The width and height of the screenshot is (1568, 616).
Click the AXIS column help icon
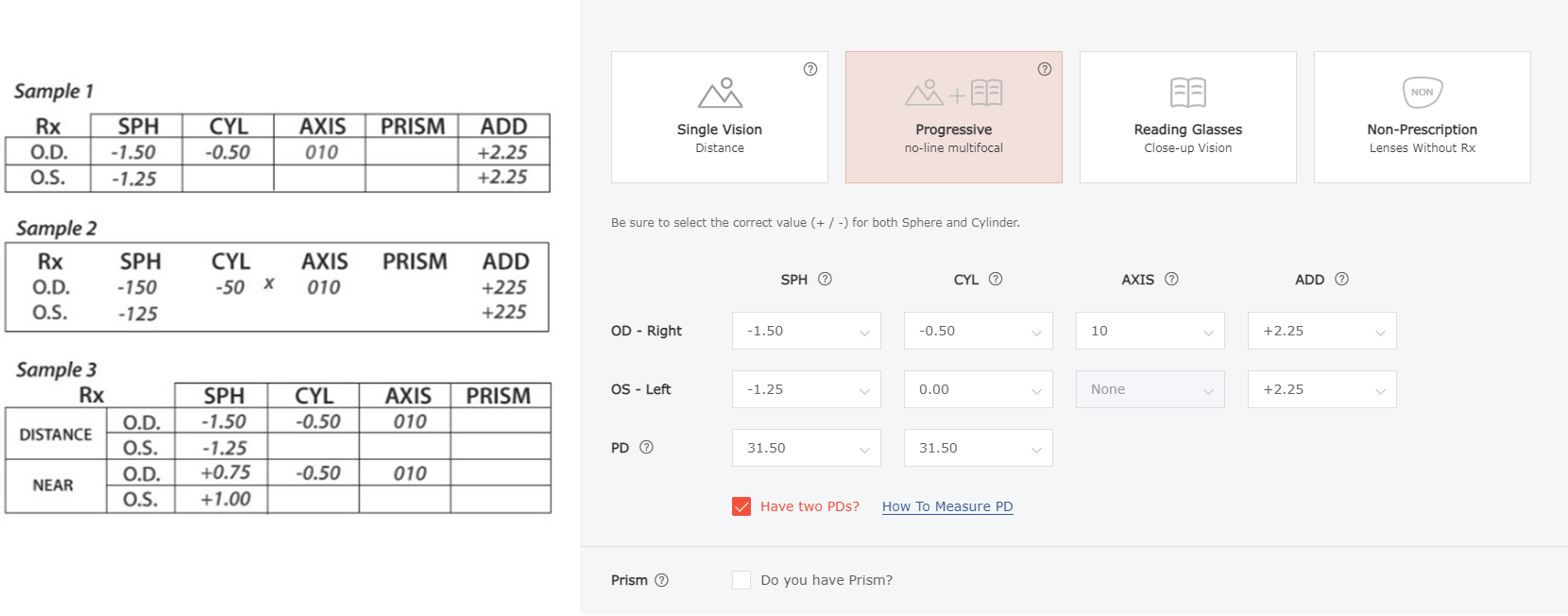pos(1171,279)
